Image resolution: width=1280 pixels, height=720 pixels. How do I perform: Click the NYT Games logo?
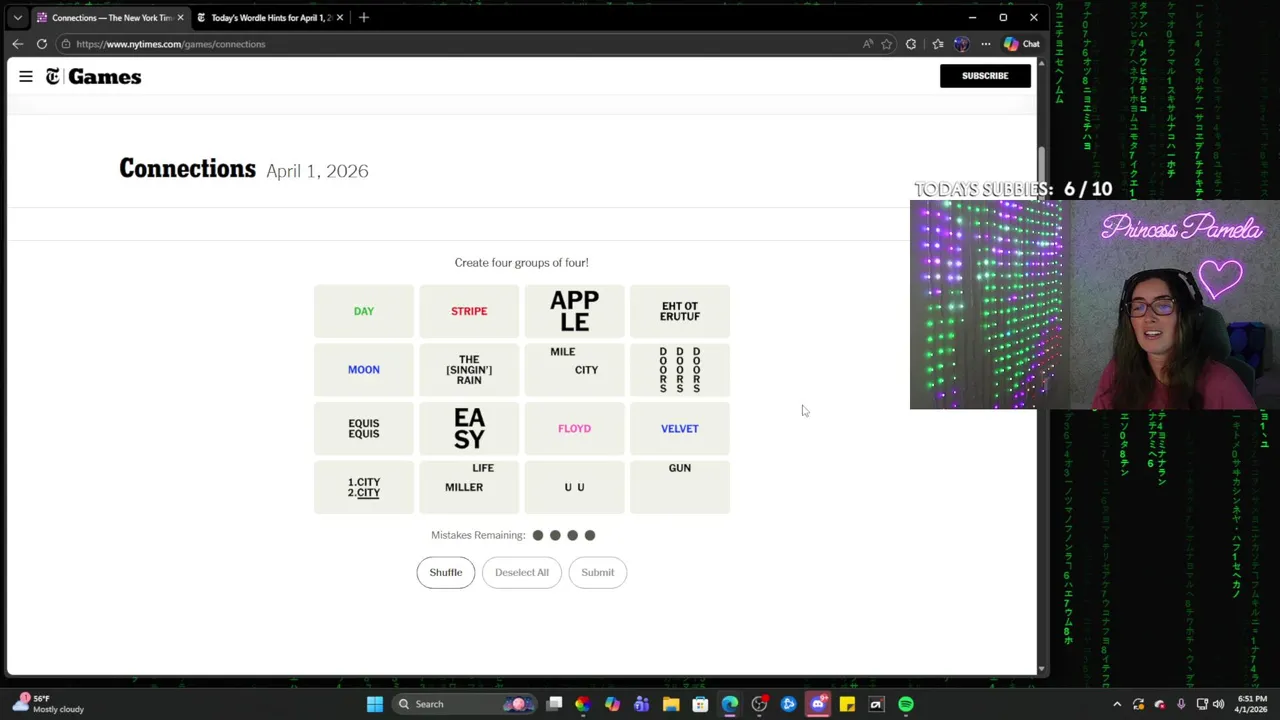coord(93,77)
